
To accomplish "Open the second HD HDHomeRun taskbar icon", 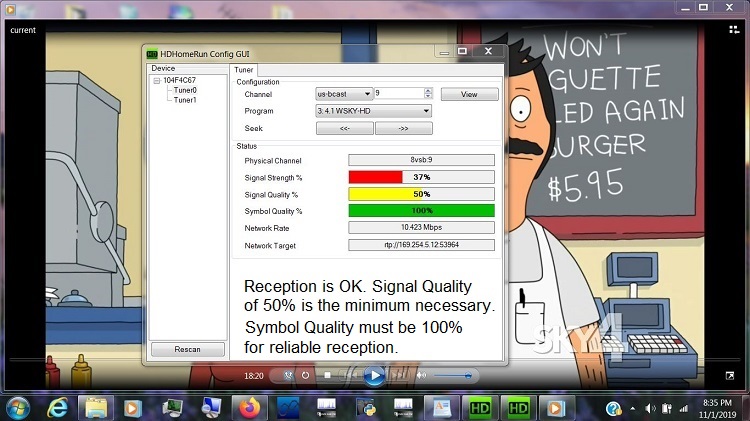I will (518, 408).
